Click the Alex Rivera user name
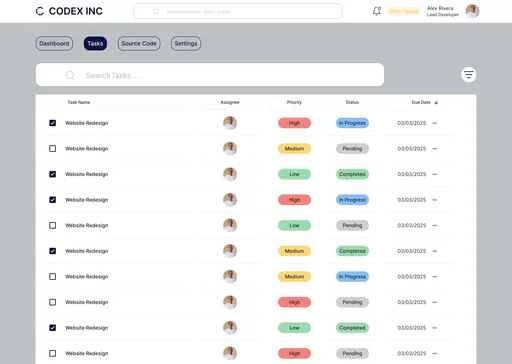This screenshot has width=512, height=364. pos(440,8)
